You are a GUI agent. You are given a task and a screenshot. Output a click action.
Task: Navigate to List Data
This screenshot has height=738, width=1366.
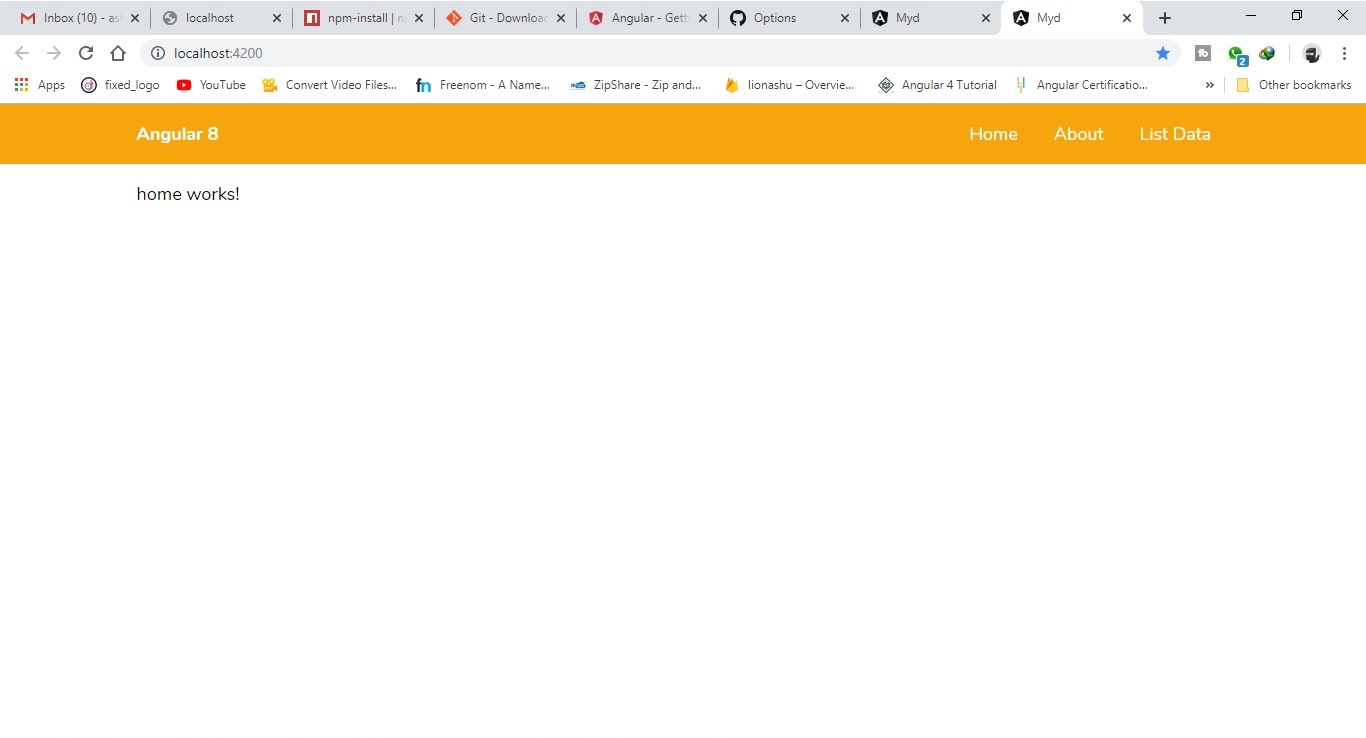coord(1174,133)
